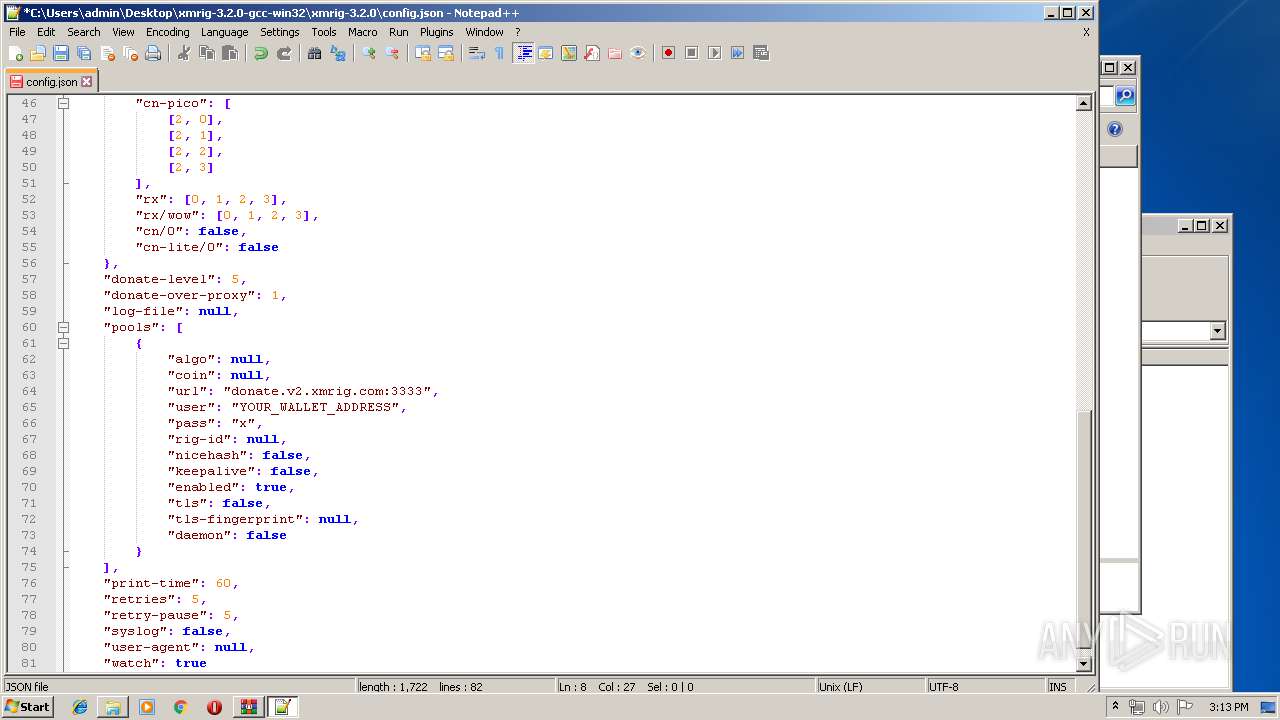Image resolution: width=1280 pixels, height=720 pixels.
Task: Collapse the pools fold at line 60
Action: click(x=64, y=327)
